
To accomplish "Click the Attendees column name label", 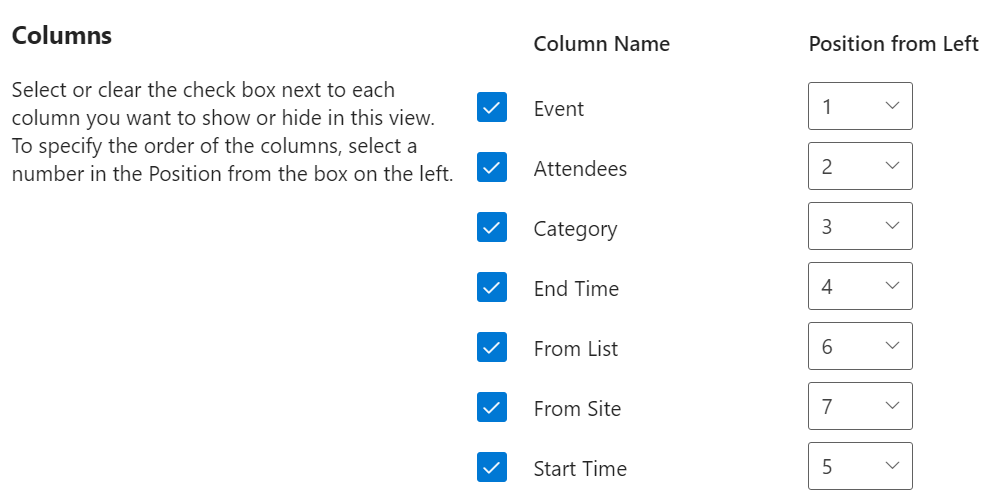I will point(580,168).
